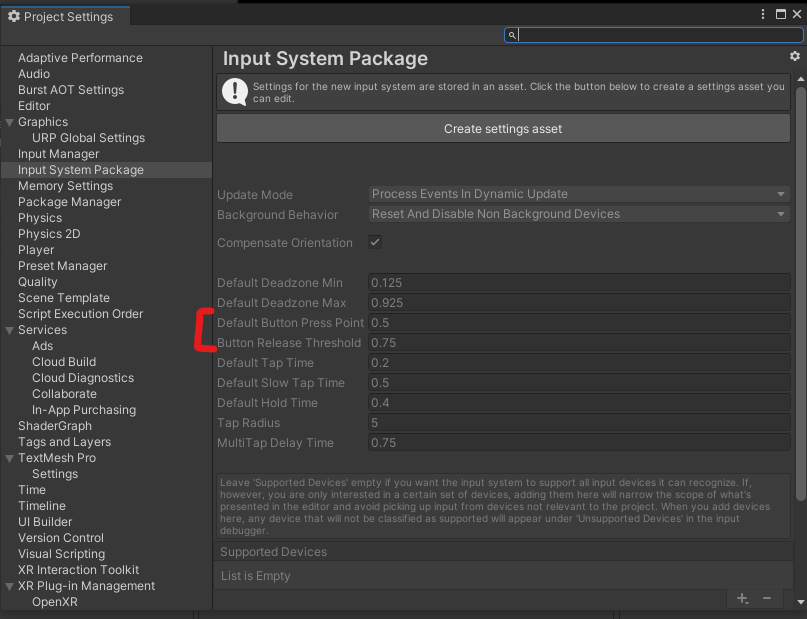Select Collaborate under Services
The image size is (807, 619).
pos(64,394)
